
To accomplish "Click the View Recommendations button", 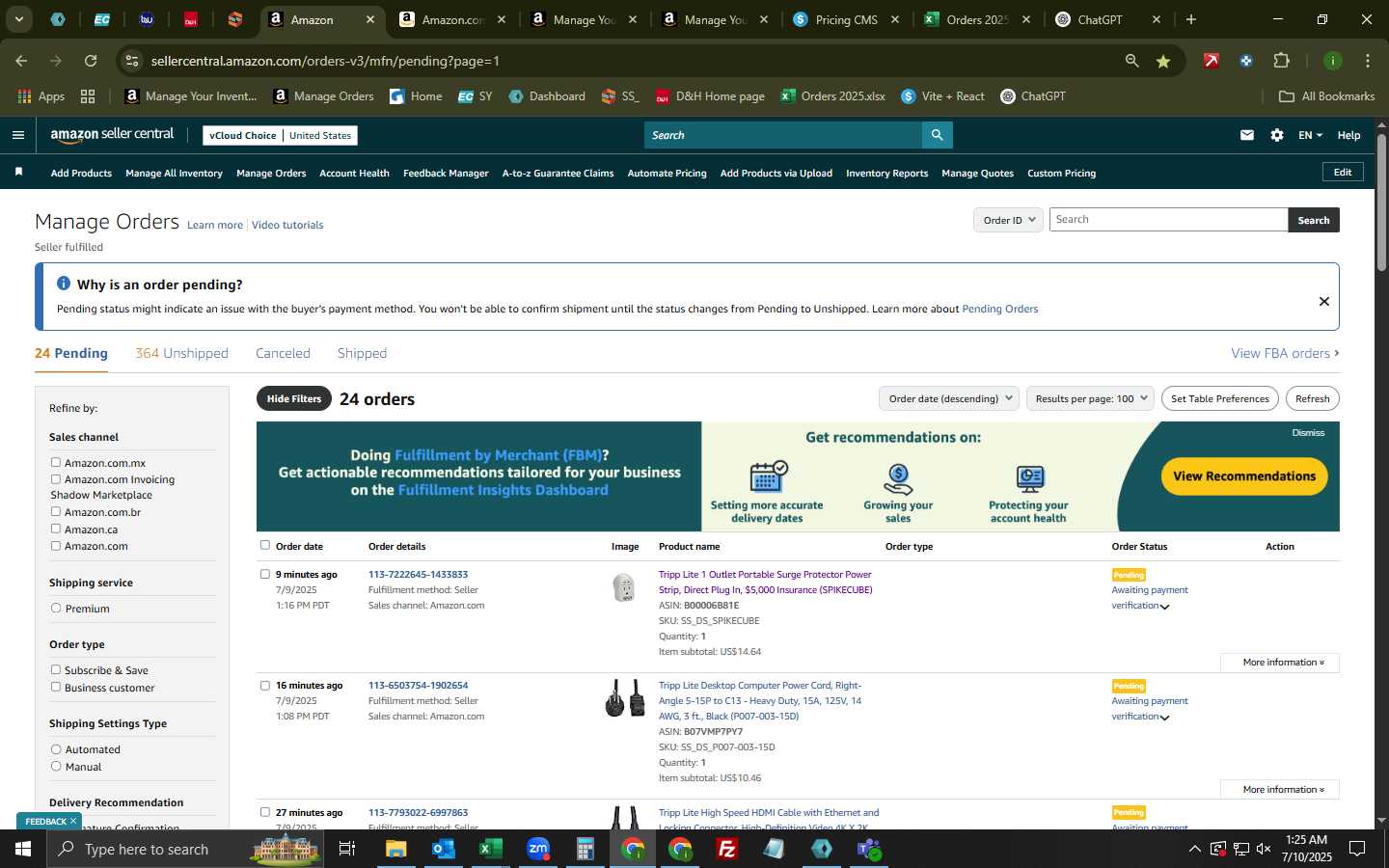I will pyautogui.click(x=1244, y=476).
